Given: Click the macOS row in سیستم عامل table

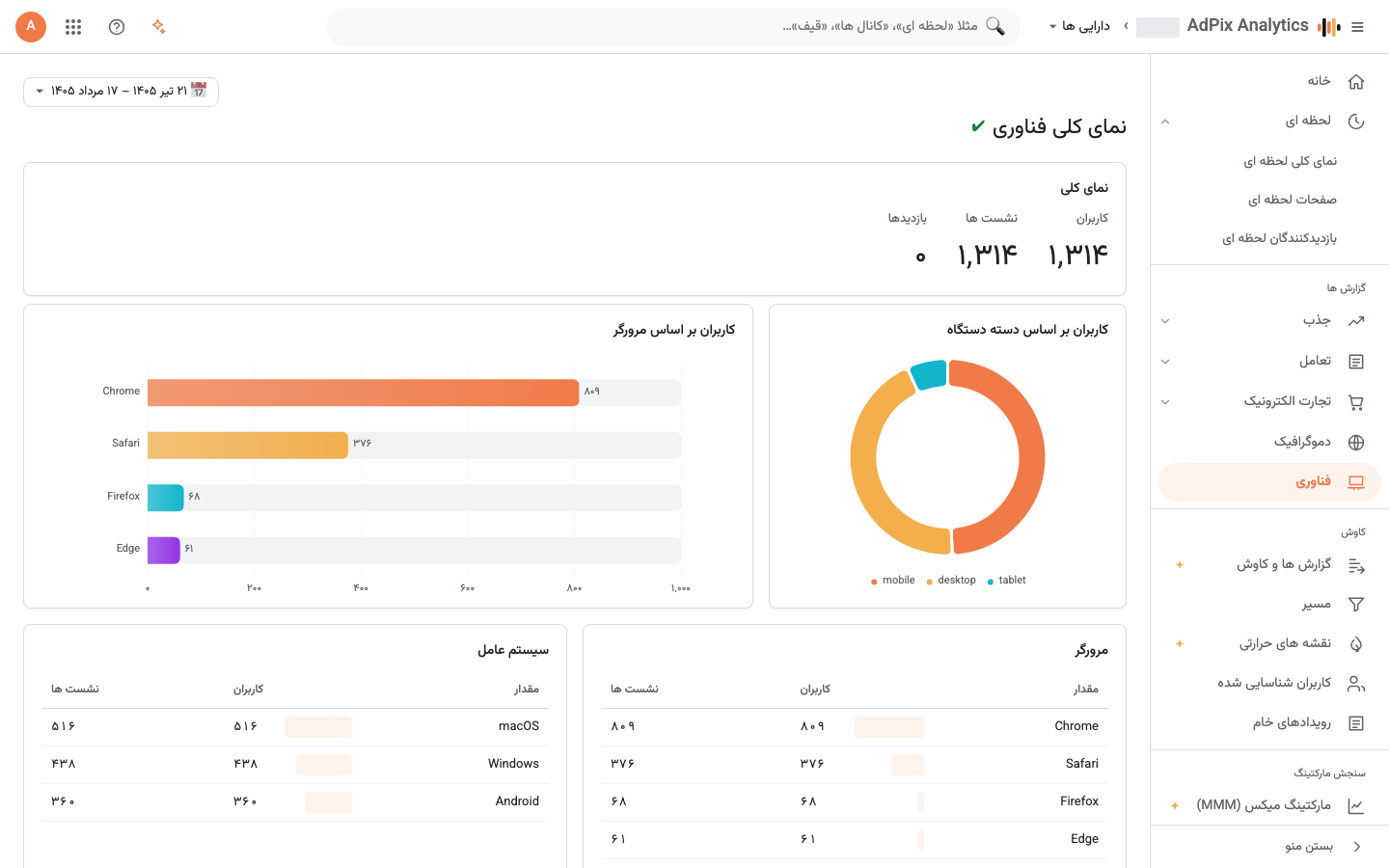Looking at the screenshot, I should coord(295,727).
